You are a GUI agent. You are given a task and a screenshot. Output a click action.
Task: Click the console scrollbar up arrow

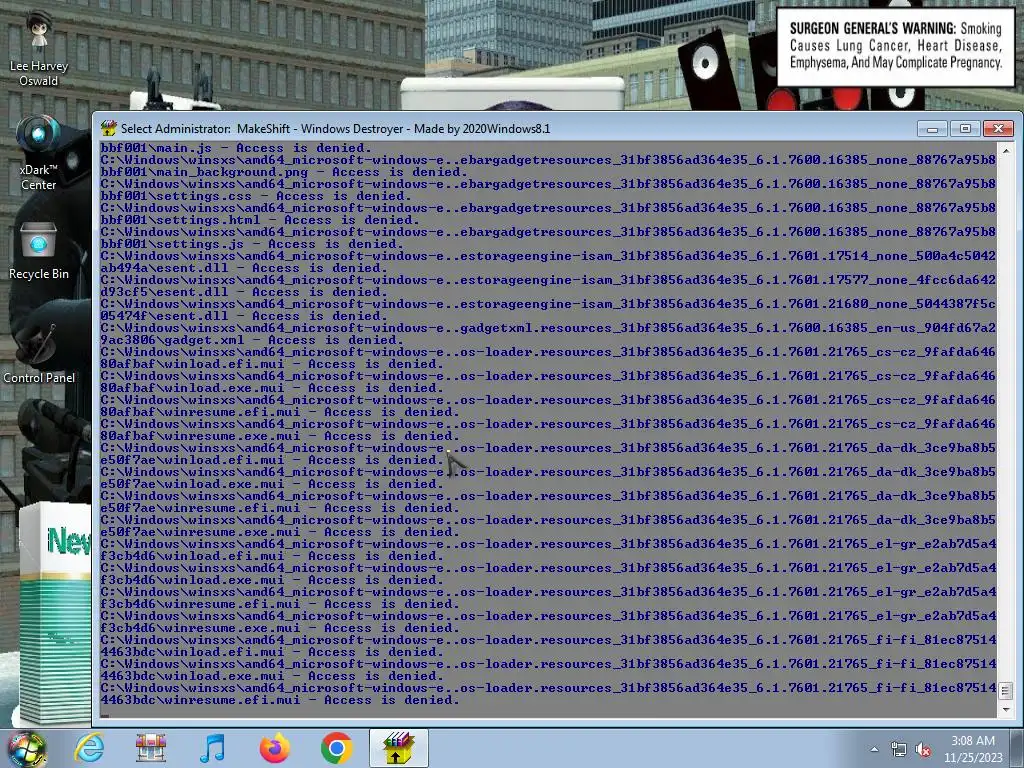[1006, 151]
